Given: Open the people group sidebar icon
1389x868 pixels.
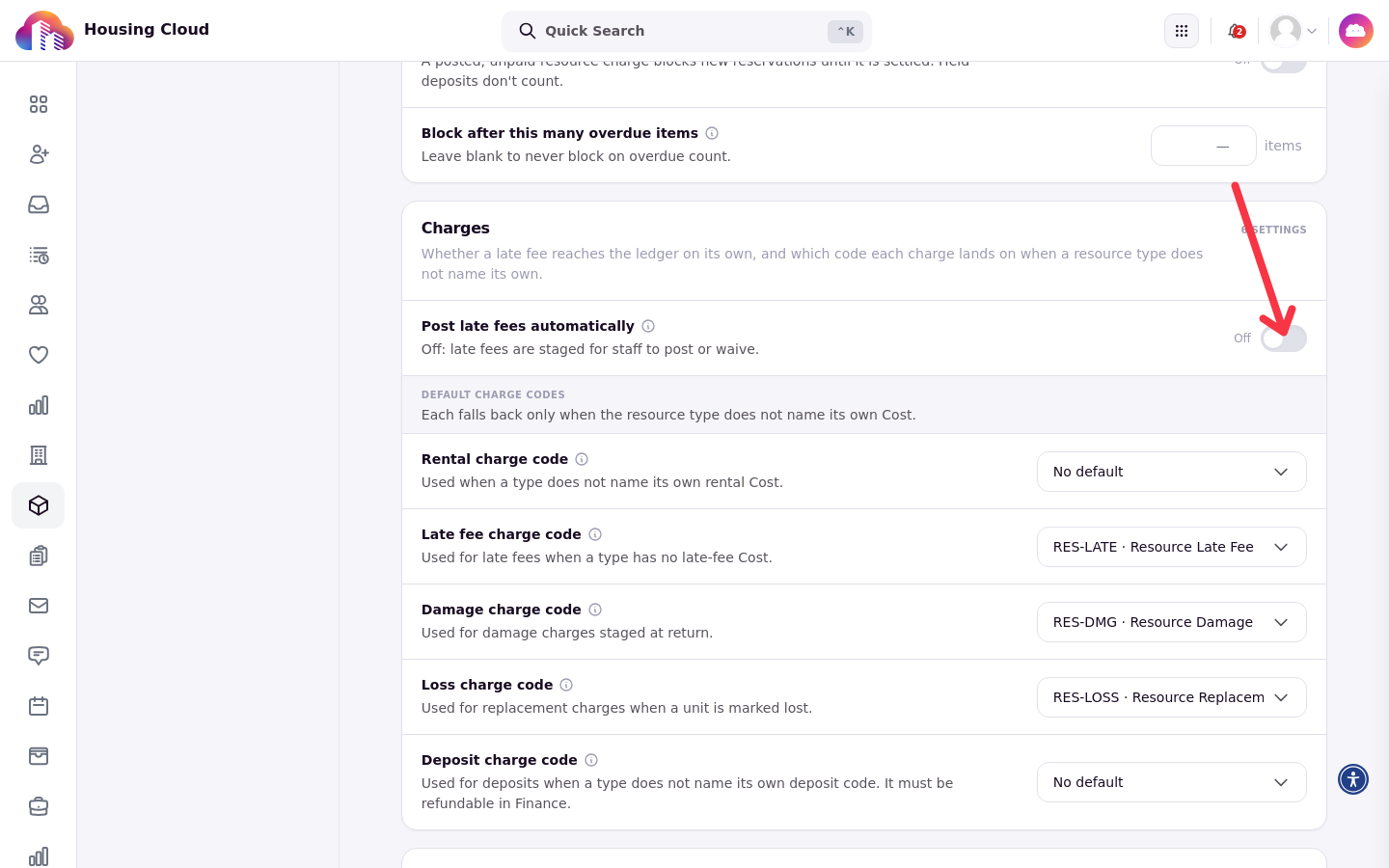Looking at the screenshot, I should (39, 305).
